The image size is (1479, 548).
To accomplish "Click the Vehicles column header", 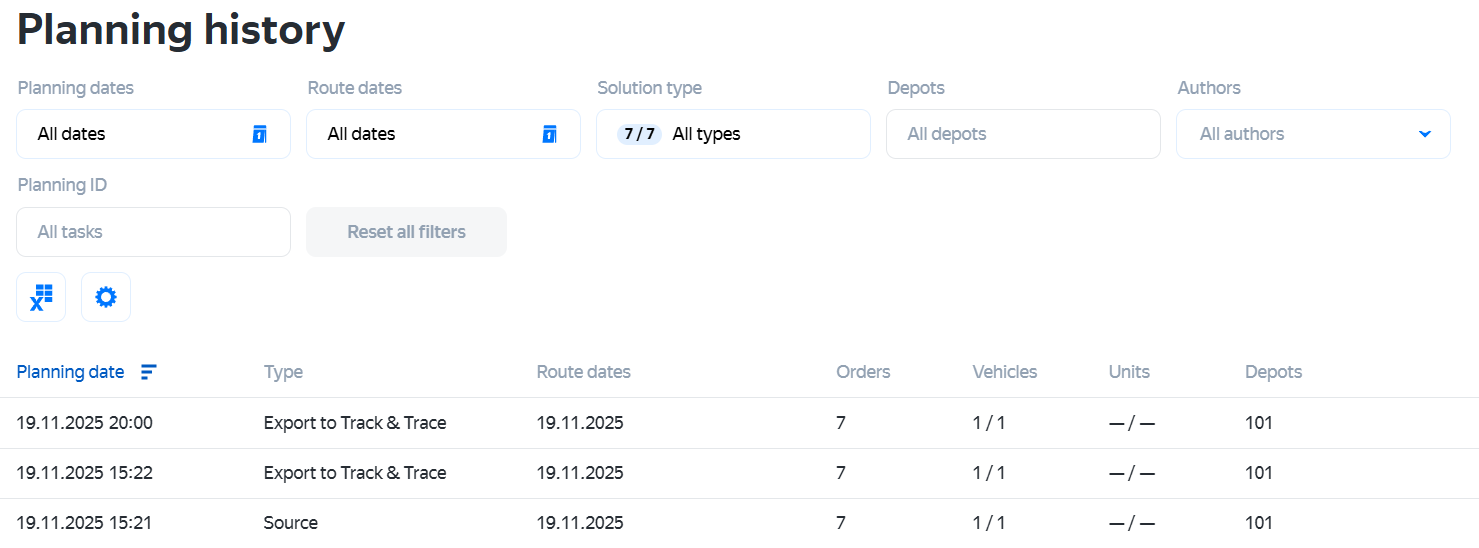I will (x=1004, y=372).
